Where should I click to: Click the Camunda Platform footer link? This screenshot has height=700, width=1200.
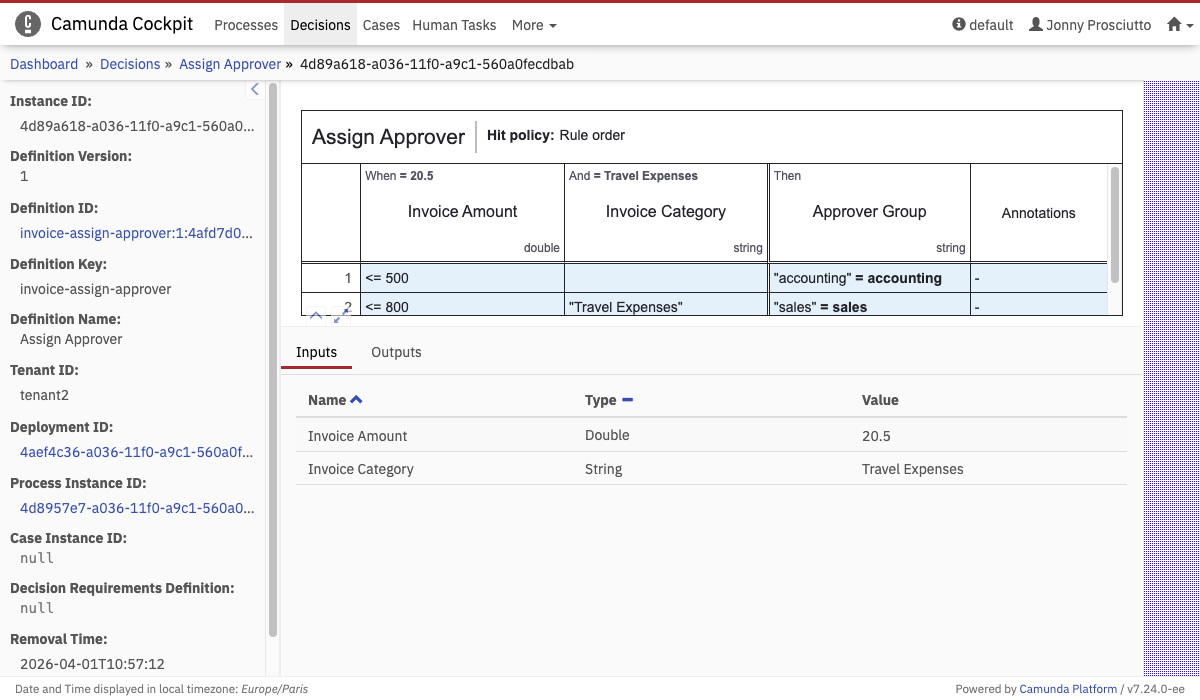pyautogui.click(x=1068, y=688)
